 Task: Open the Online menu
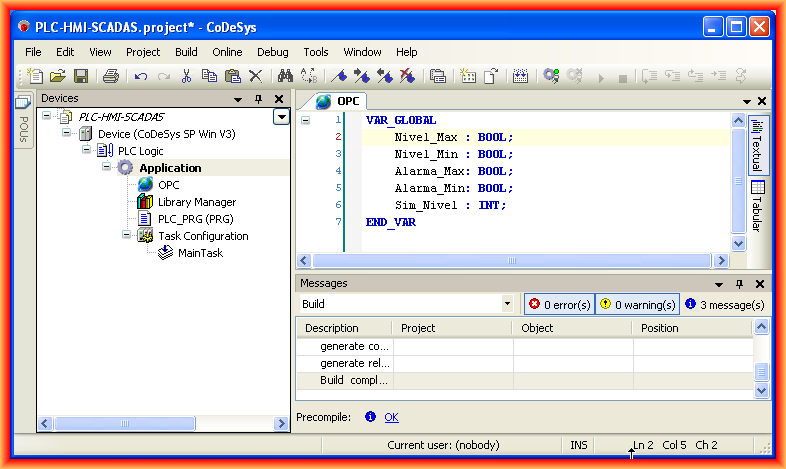pos(227,52)
